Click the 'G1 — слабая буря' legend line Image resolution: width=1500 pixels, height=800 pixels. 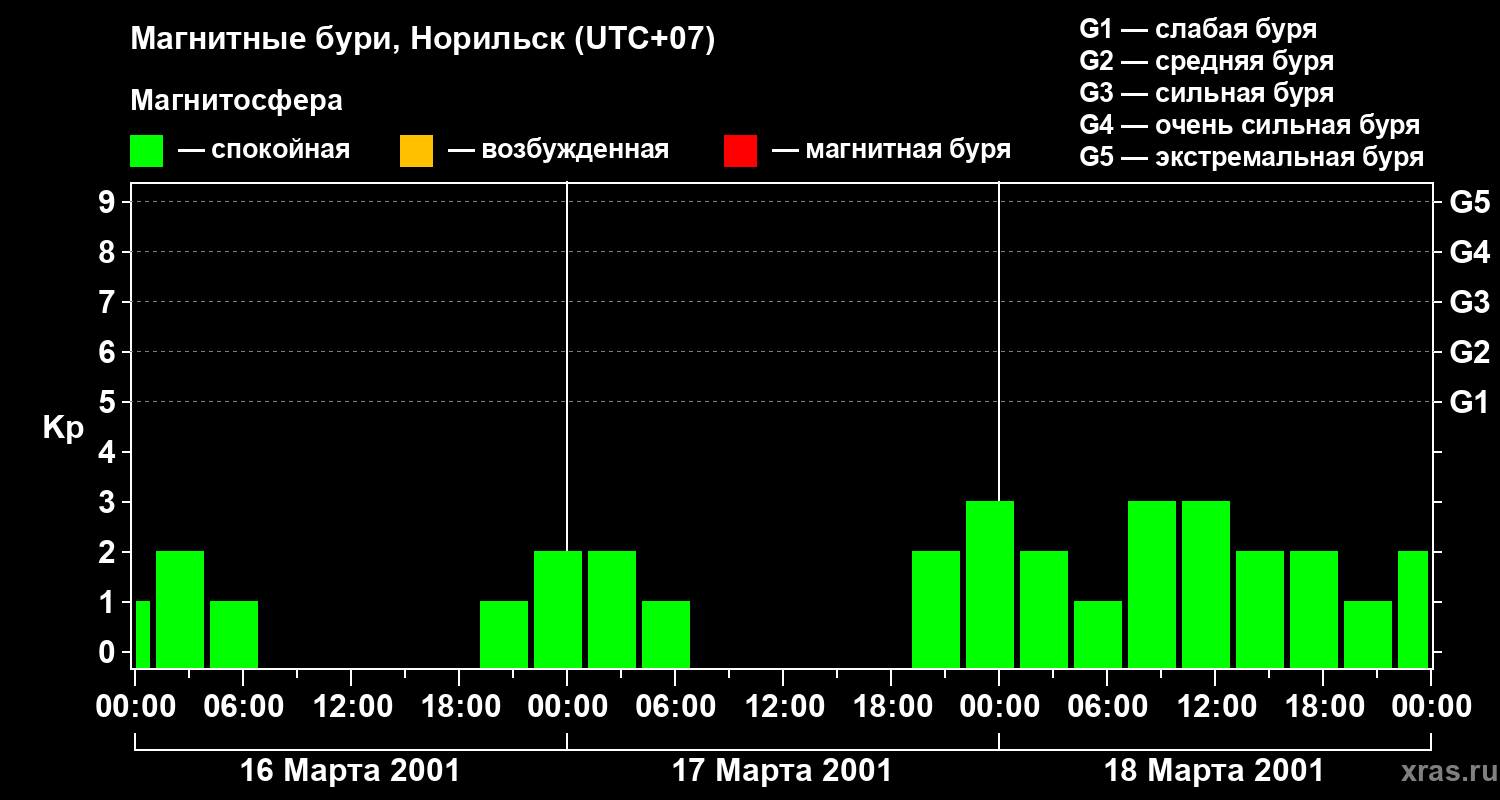click(x=1198, y=29)
